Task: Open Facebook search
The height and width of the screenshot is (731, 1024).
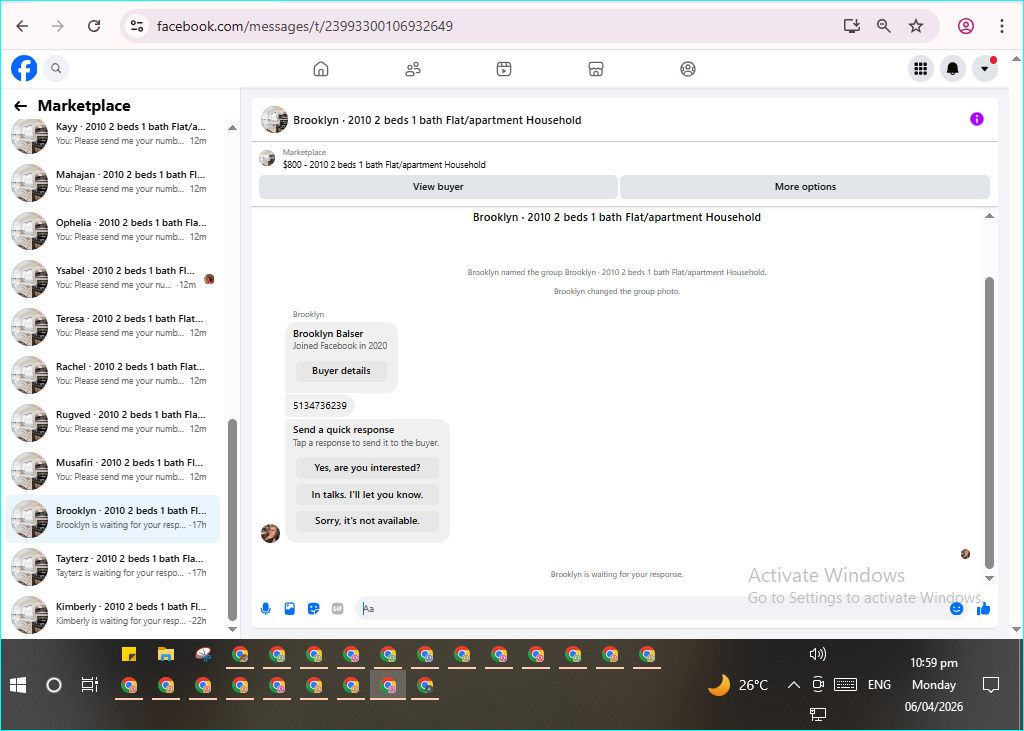Action: 56,68
